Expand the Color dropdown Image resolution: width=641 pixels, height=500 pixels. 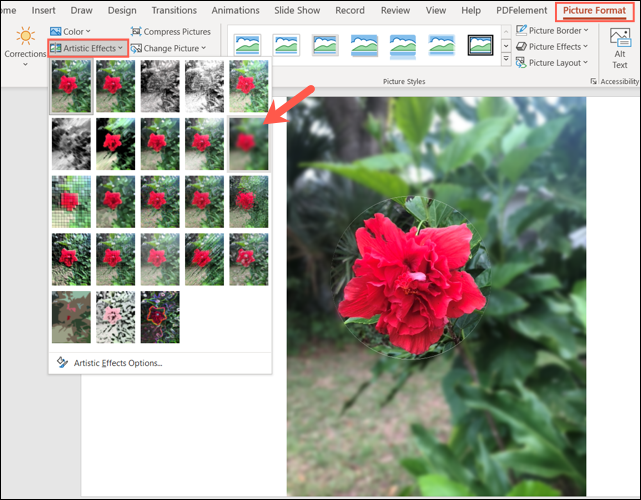click(x=69, y=32)
